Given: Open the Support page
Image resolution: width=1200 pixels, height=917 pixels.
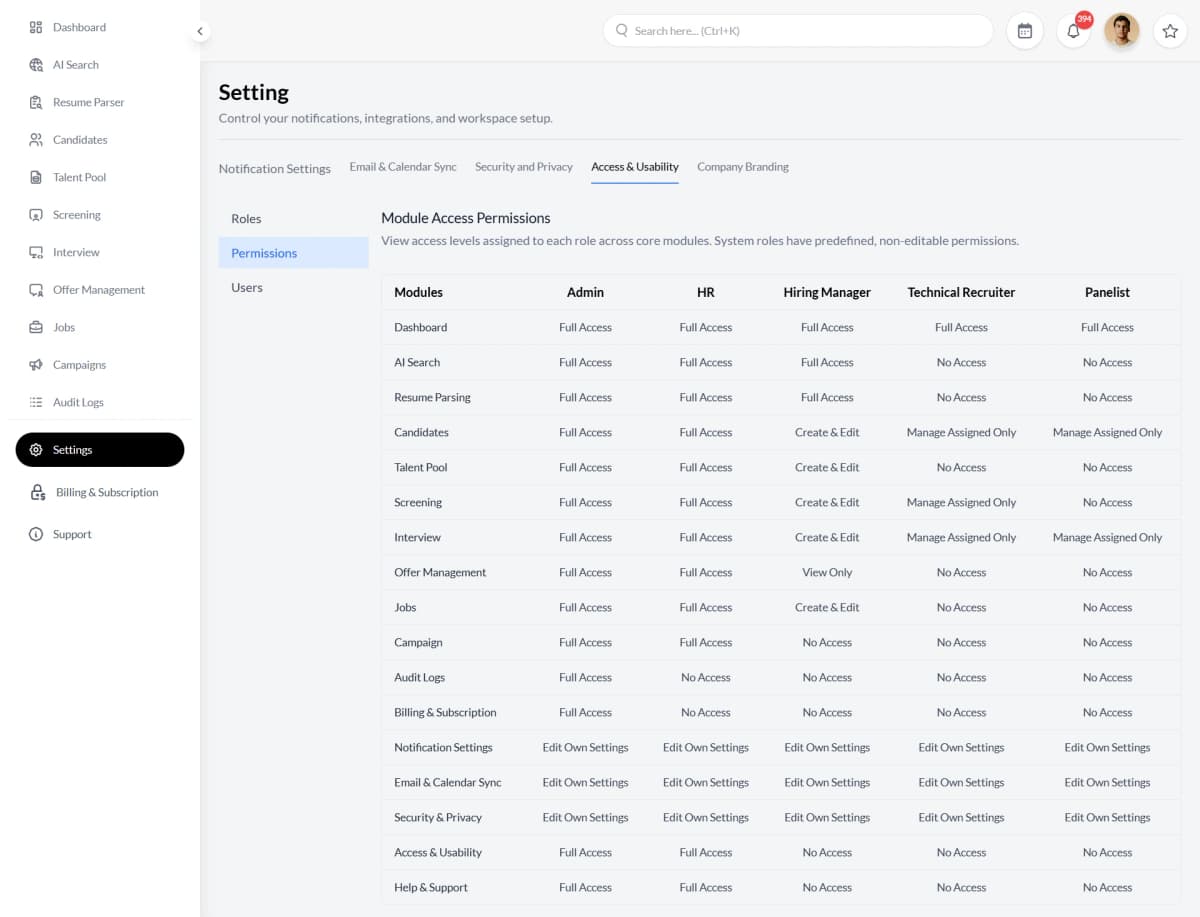Looking at the screenshot, I should click(x=72, y=534).
